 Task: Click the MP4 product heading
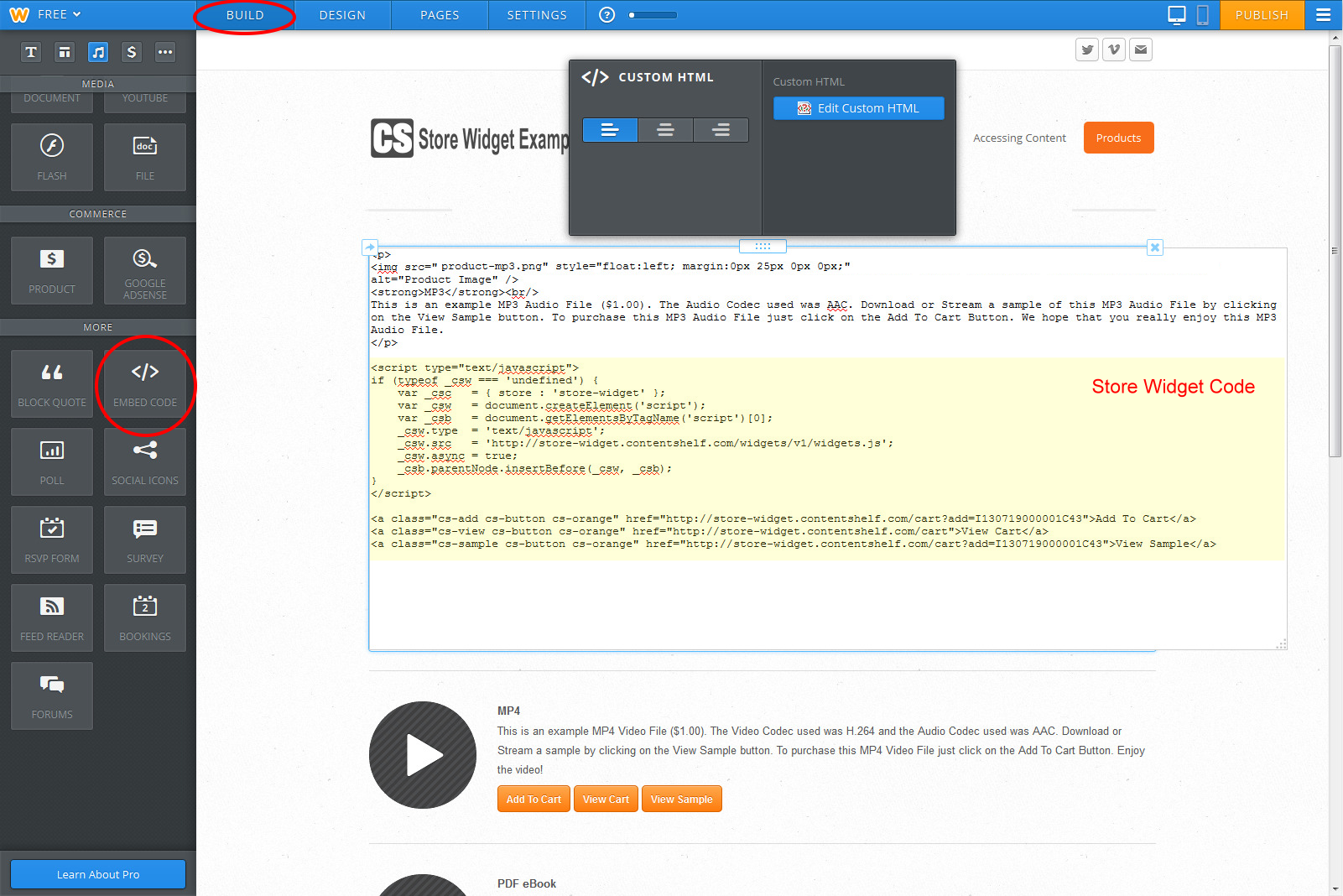click(x=508, y=711)
